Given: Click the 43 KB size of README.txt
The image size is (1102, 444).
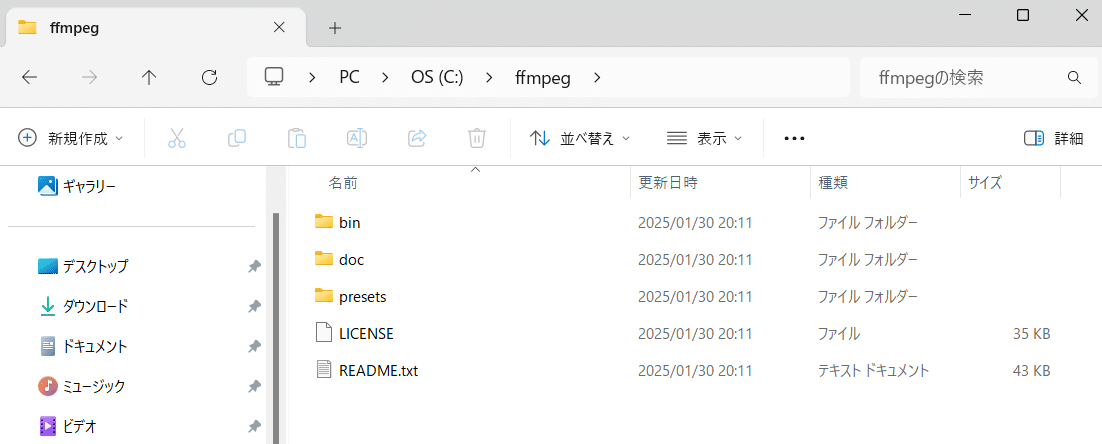Looking at the screenshot, I should coord(1032,370).
